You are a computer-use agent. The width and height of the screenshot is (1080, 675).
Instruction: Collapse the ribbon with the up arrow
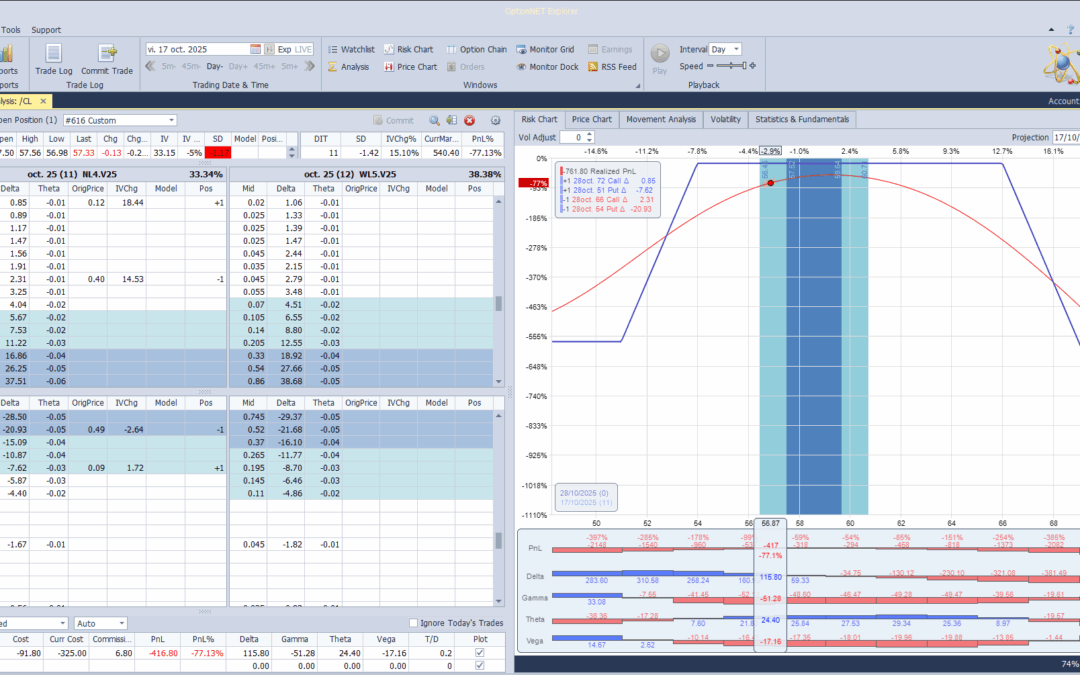(x=1051, y=30)
